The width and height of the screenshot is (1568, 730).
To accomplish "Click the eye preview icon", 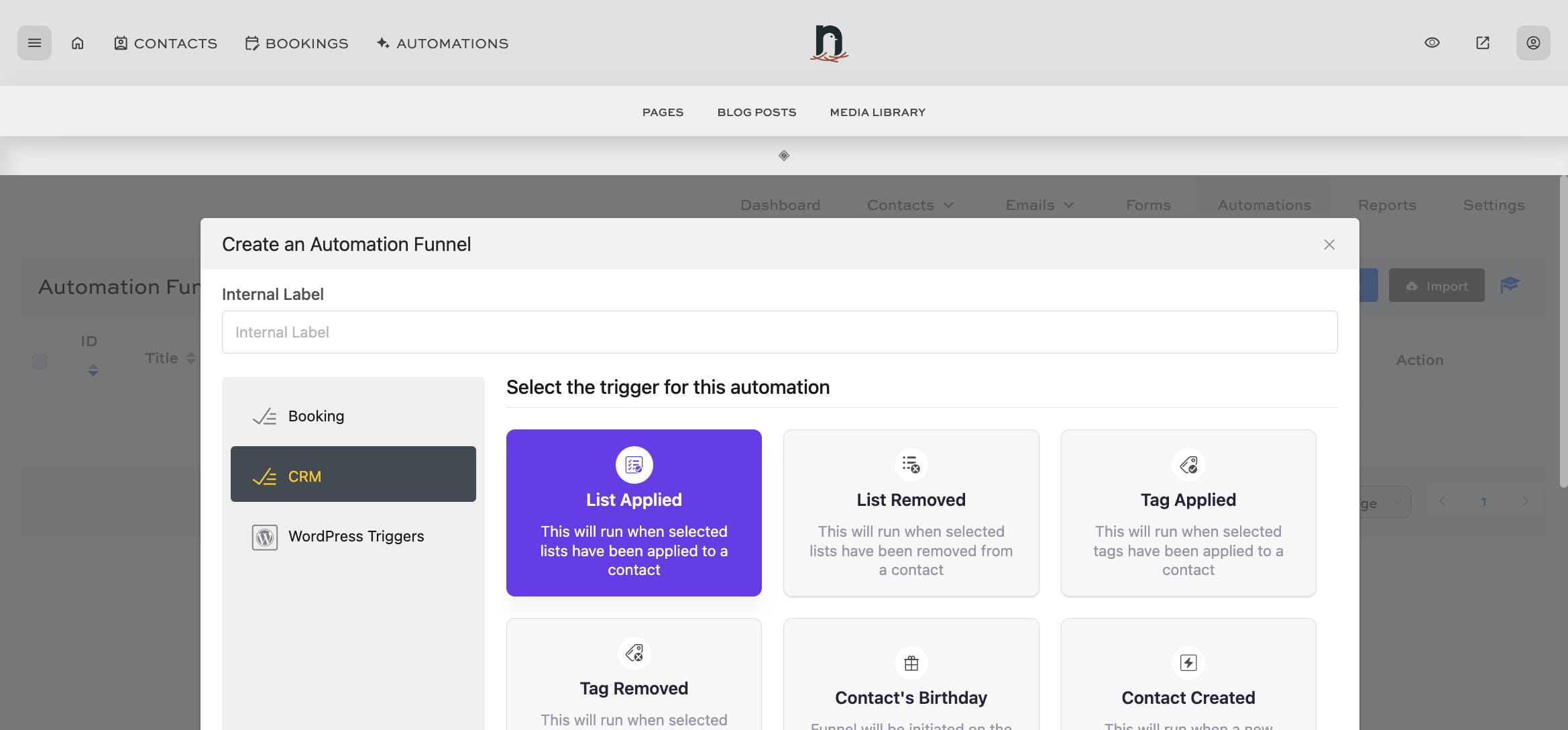I will pyautogui.click(x=1432, y=43).
